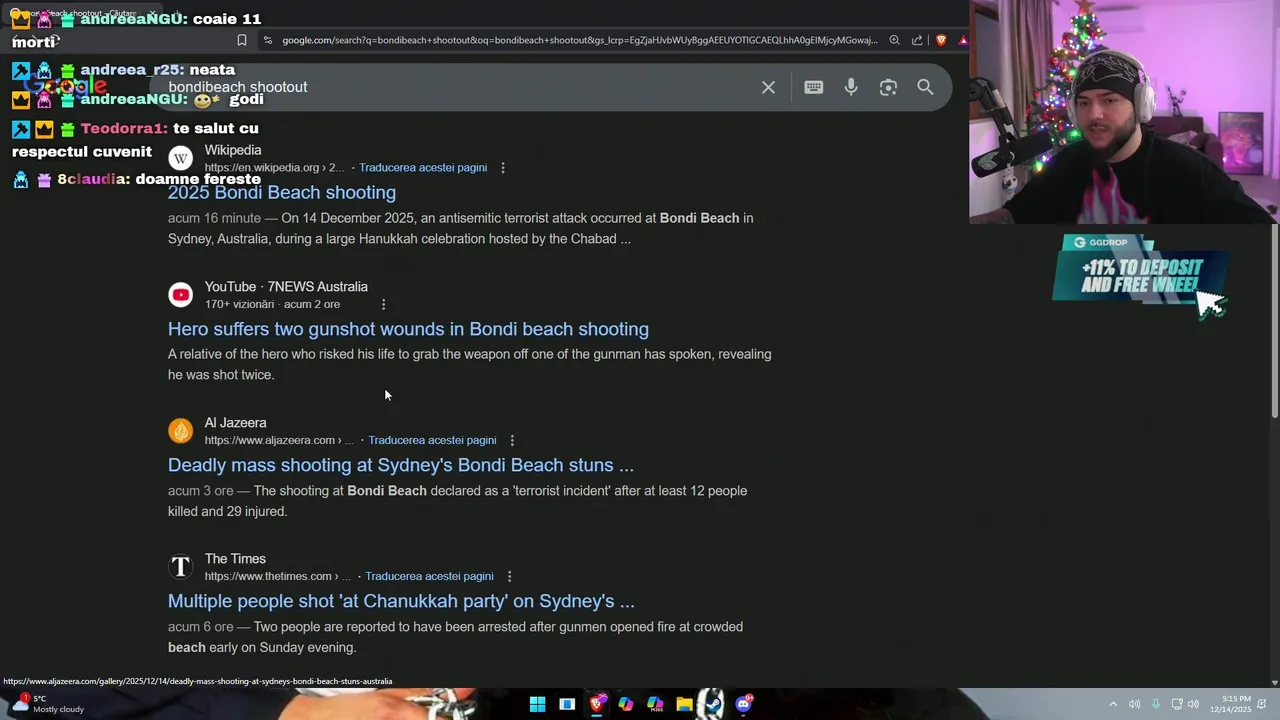Viewport: 1280px width, 720px height.
Task: Open Brave browser from the taskbar
Action: (x=597, y=704)
